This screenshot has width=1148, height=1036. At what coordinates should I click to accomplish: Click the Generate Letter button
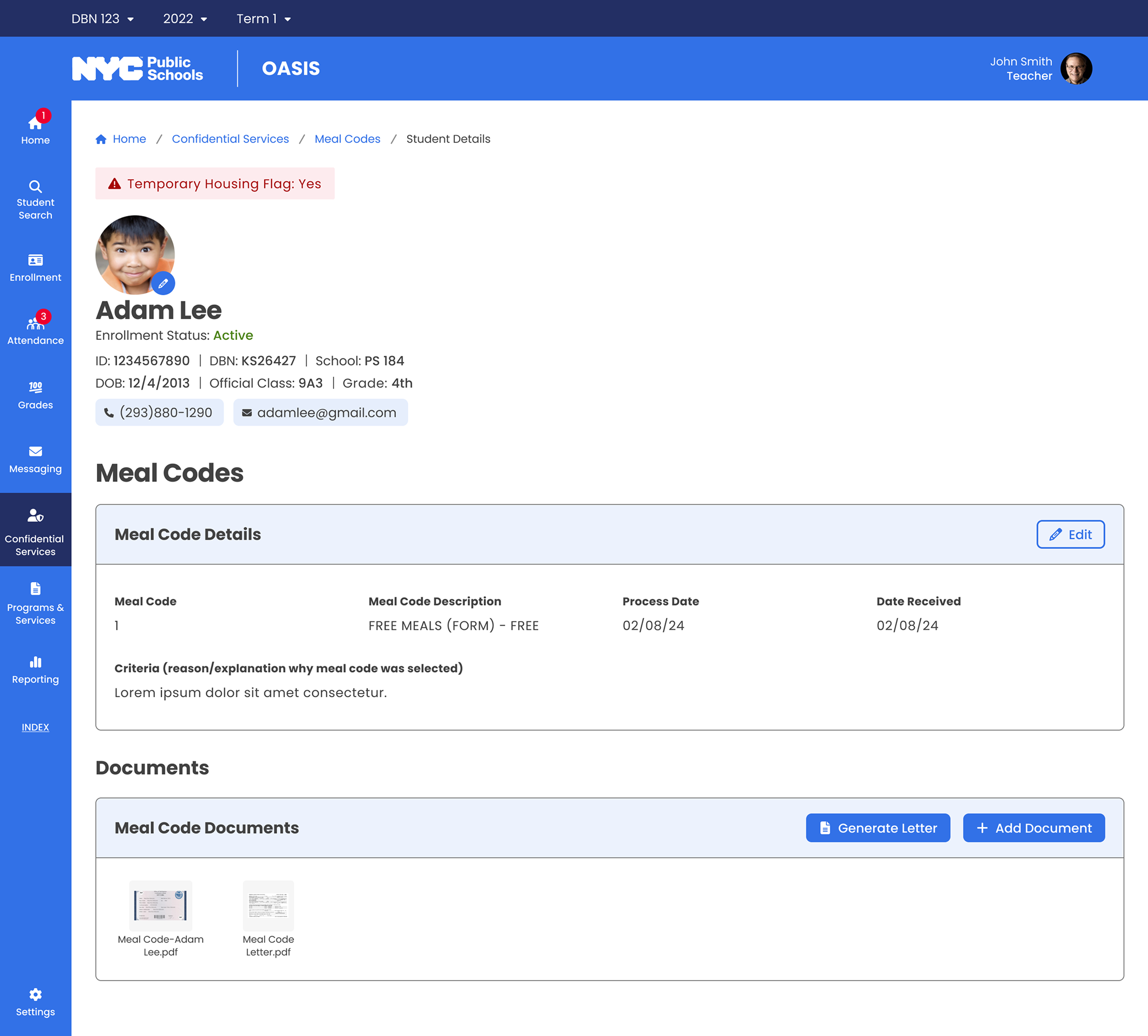point(878,828)
